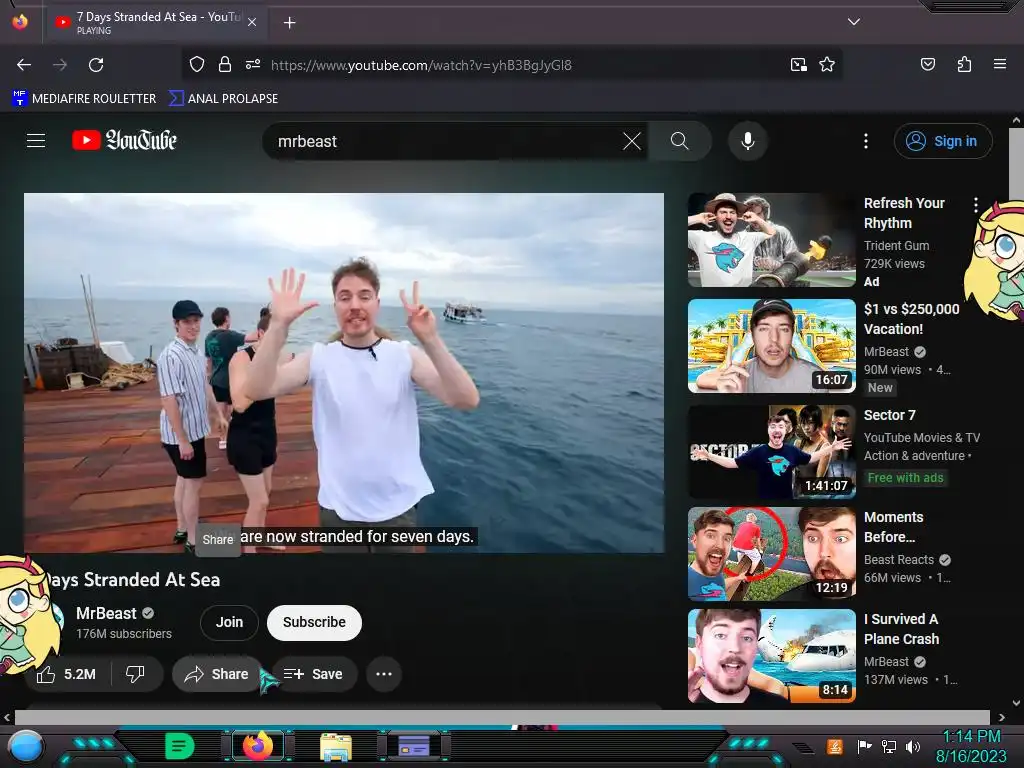Close the 7 Days Stranded At Sea tab
The width and height of the screenshot is (1024, 768).
tap(252, 23)
